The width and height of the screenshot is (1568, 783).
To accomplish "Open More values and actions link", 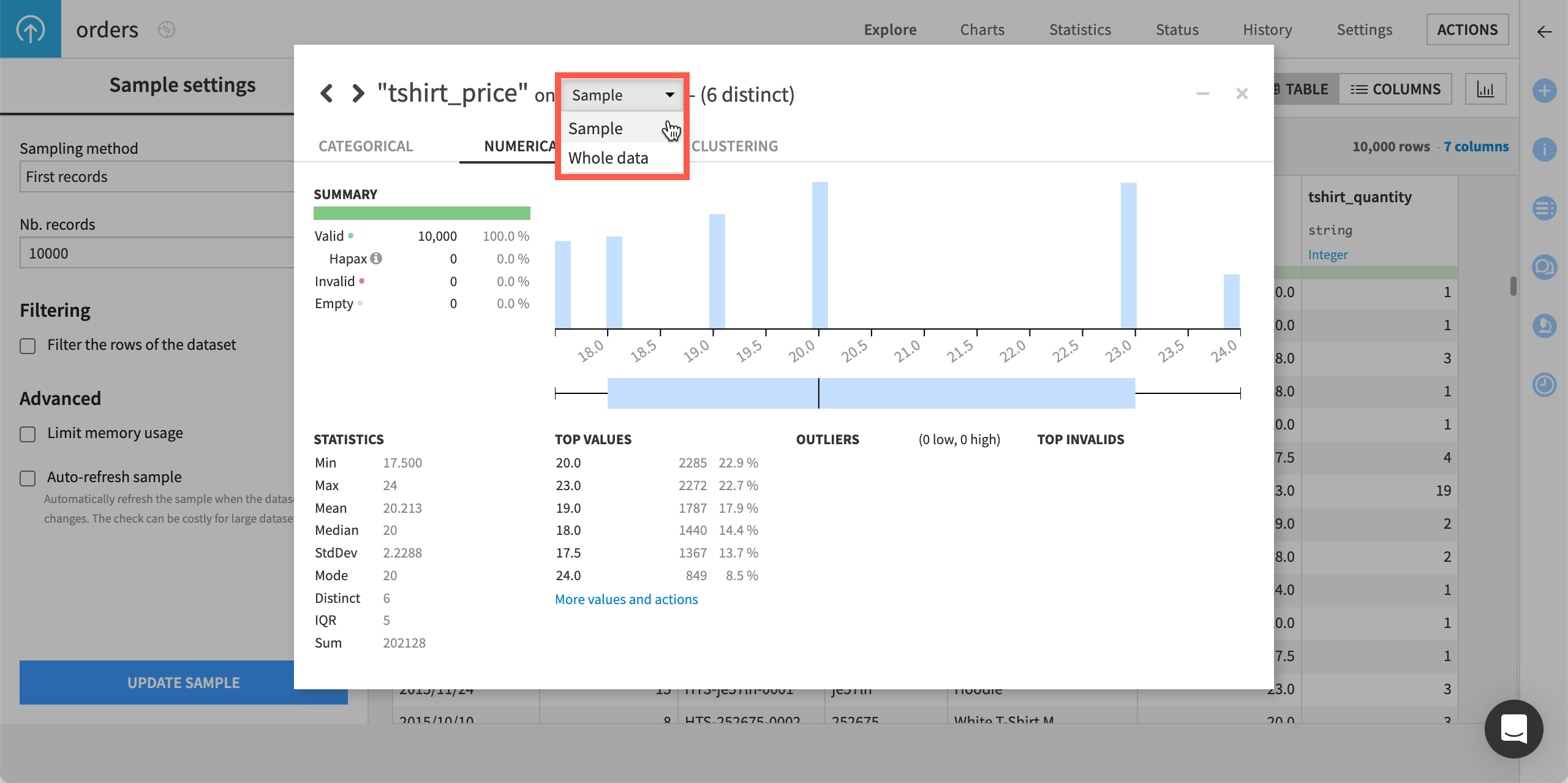I will 626,599.
